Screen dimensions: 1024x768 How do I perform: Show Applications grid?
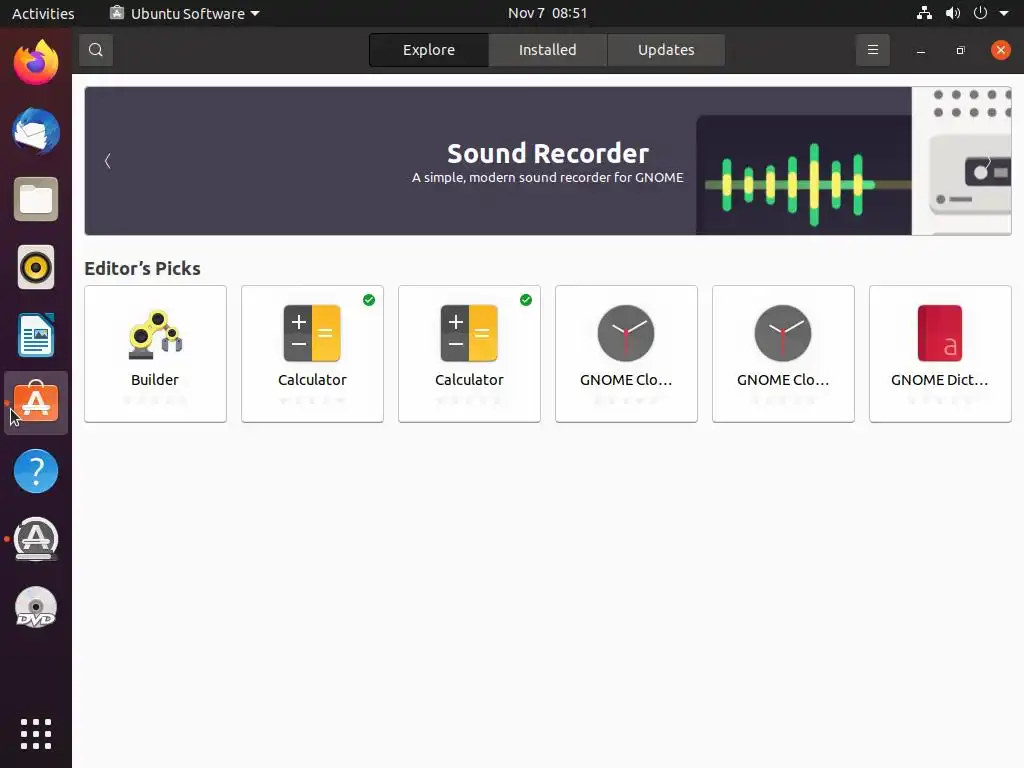36,734
